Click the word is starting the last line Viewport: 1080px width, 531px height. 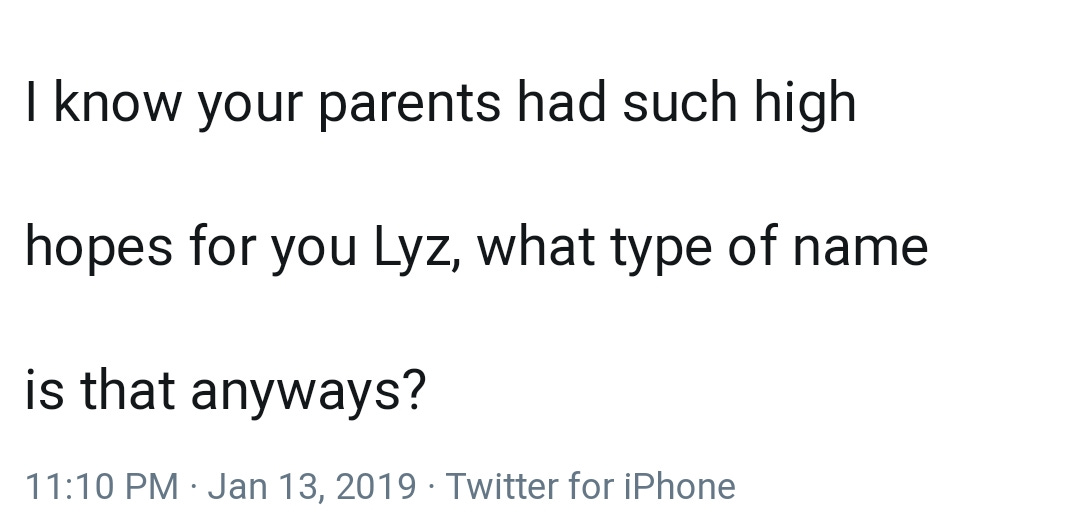[x=45, y=389]
